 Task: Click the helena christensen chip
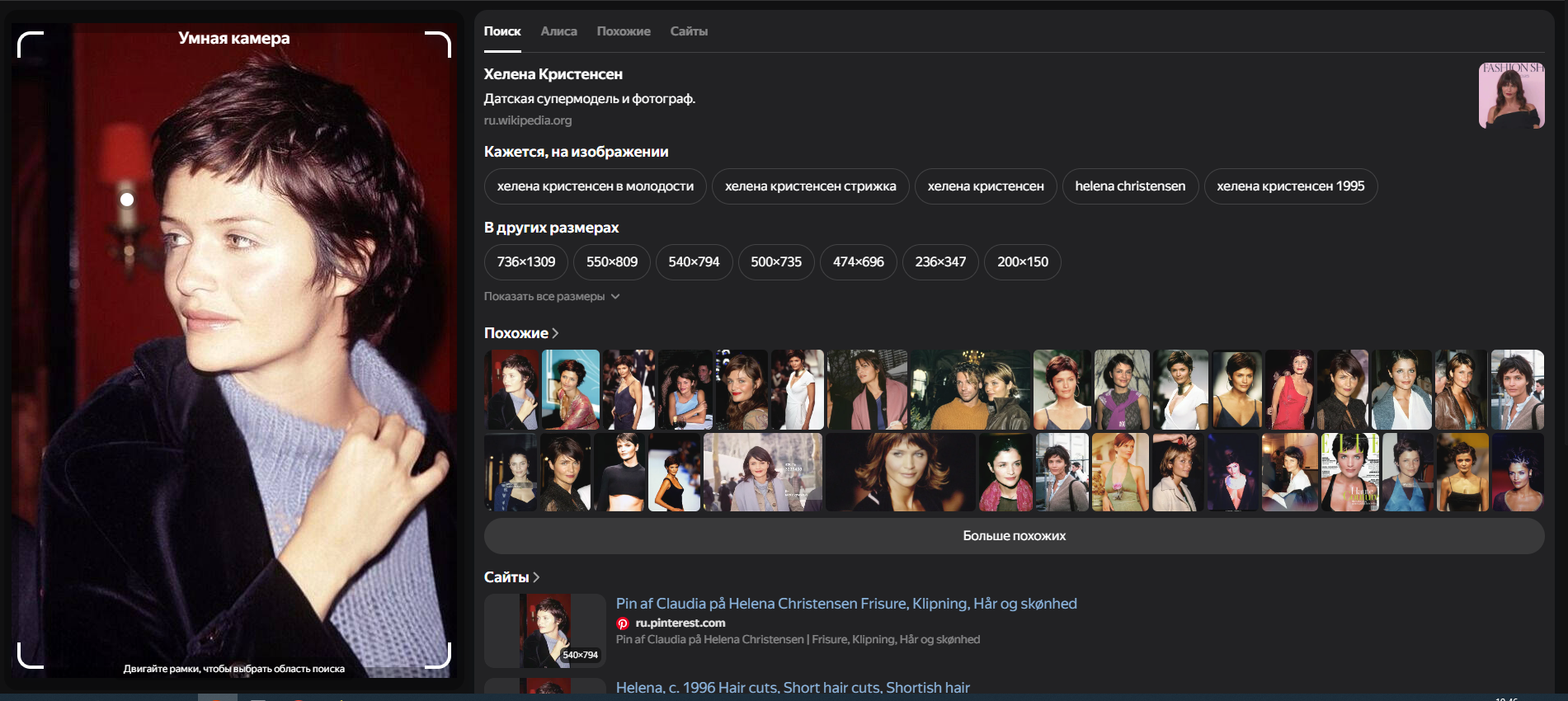click(1130, 186)
